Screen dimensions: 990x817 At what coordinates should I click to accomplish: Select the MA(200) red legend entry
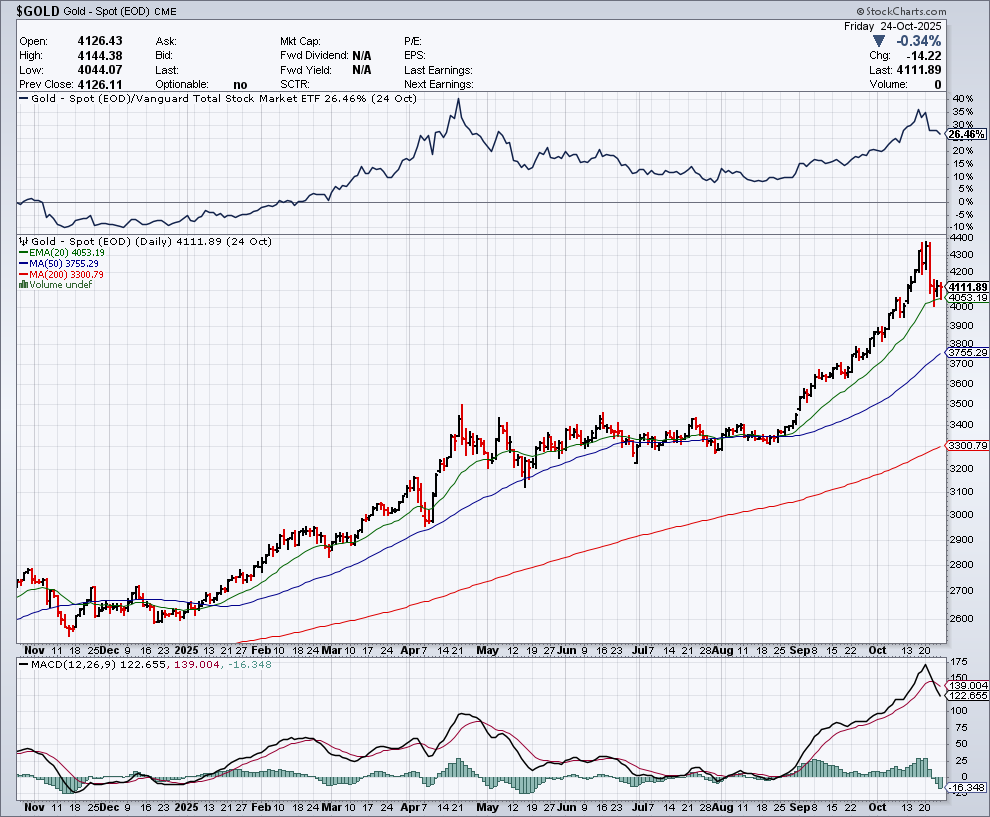click(x=61, y=274)
